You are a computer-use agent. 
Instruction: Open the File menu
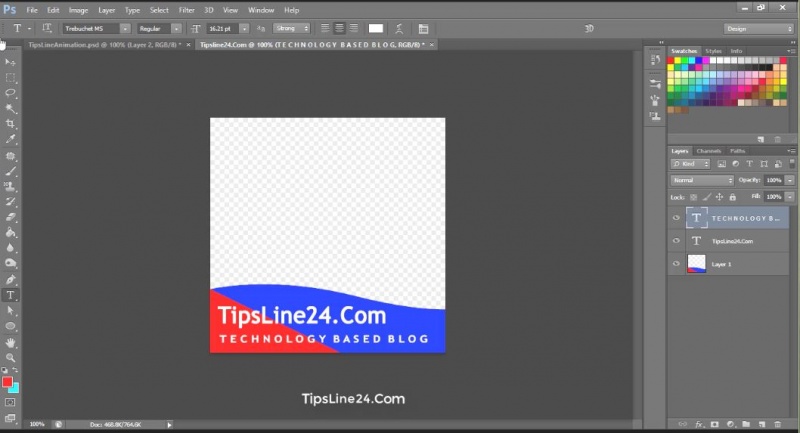click(32, 10)
